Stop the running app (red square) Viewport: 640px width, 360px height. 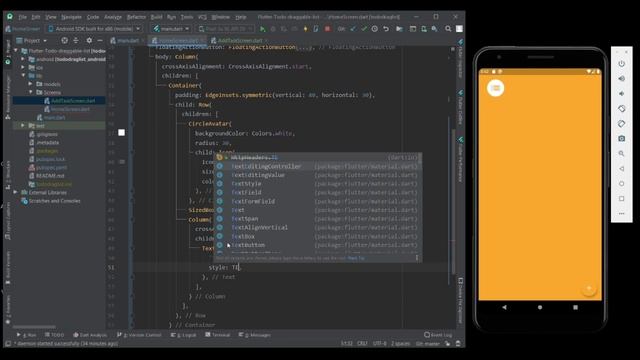click(x=327, y=29)
